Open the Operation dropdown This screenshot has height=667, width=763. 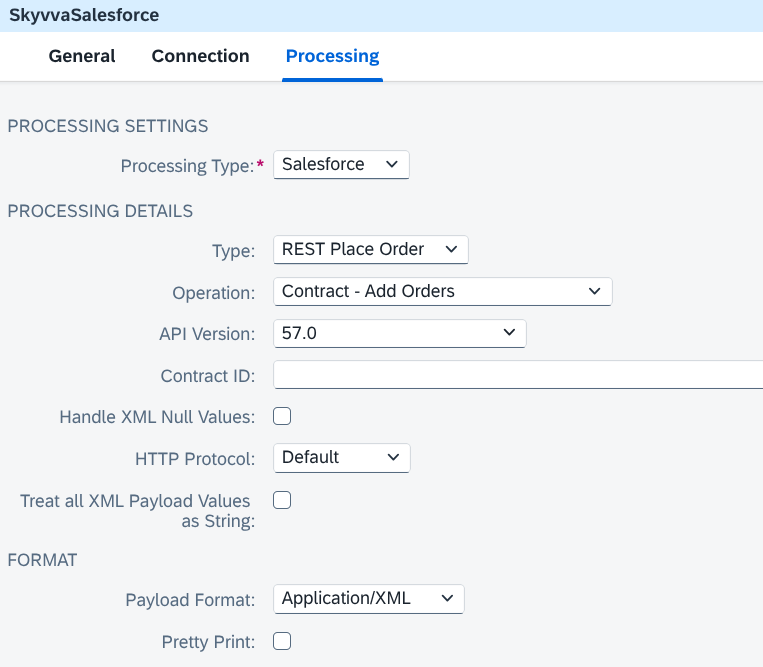click(x=443, y=291)
